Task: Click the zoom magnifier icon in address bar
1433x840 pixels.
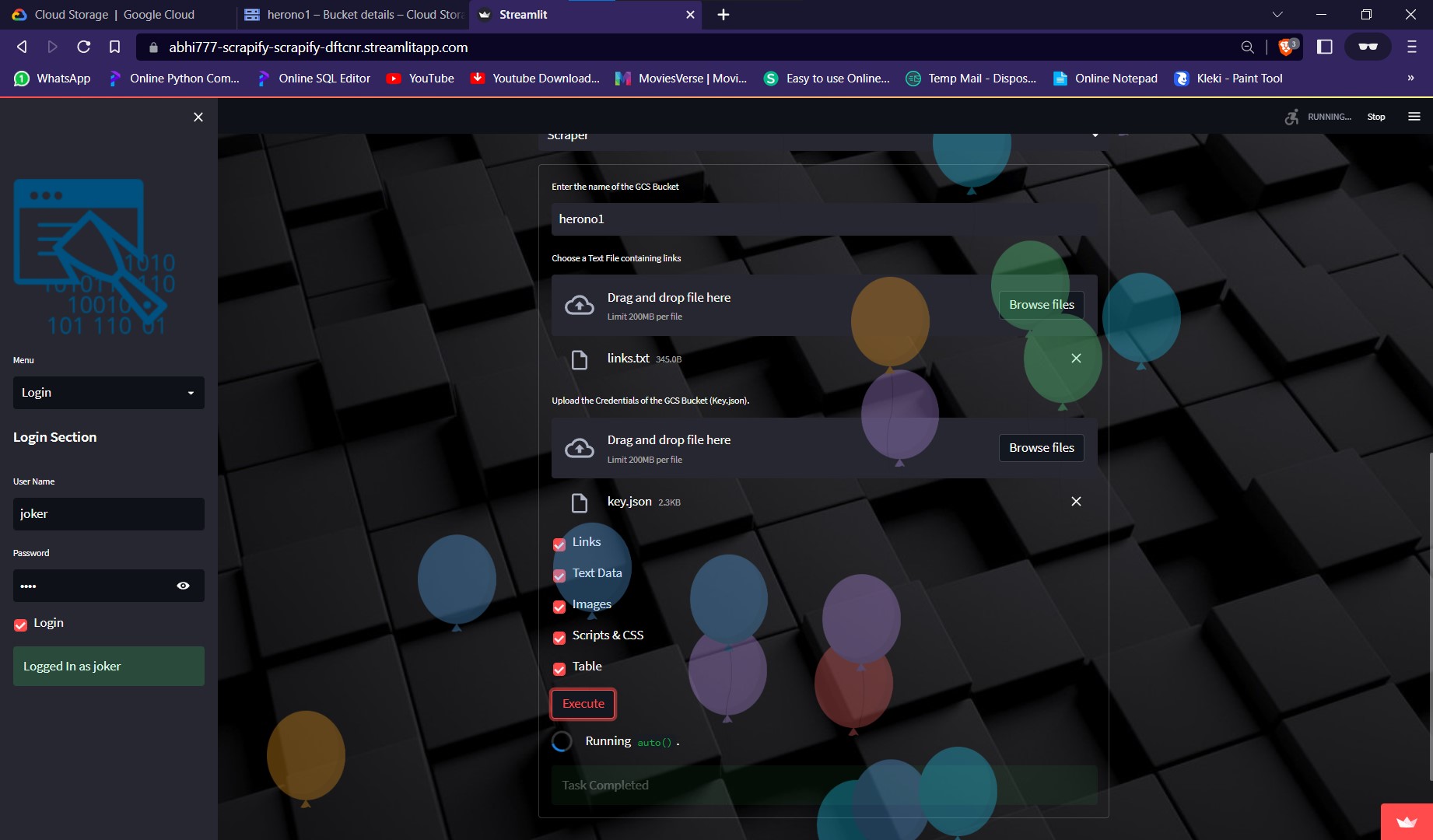Action: [x=1247, y=47]
